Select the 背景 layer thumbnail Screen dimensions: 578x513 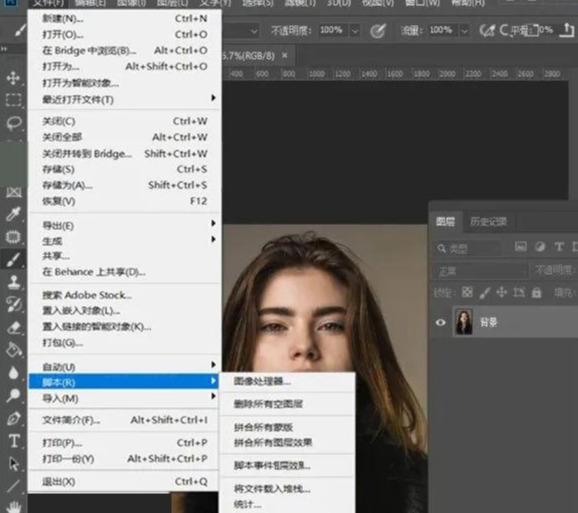click(464, 322)
